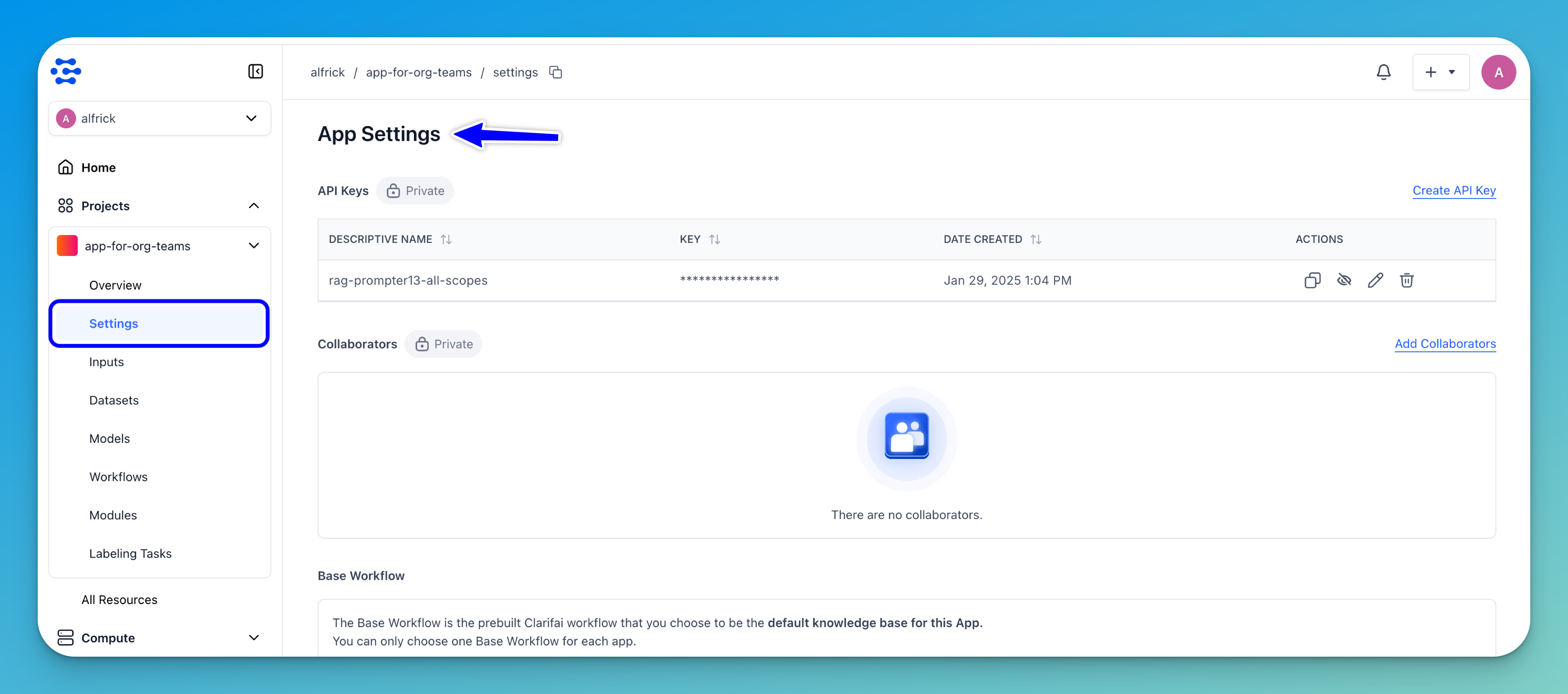This screenshot has width=1568, height=694.
Task: Click Add Collaborators link
Action: tap(1445, 344)
